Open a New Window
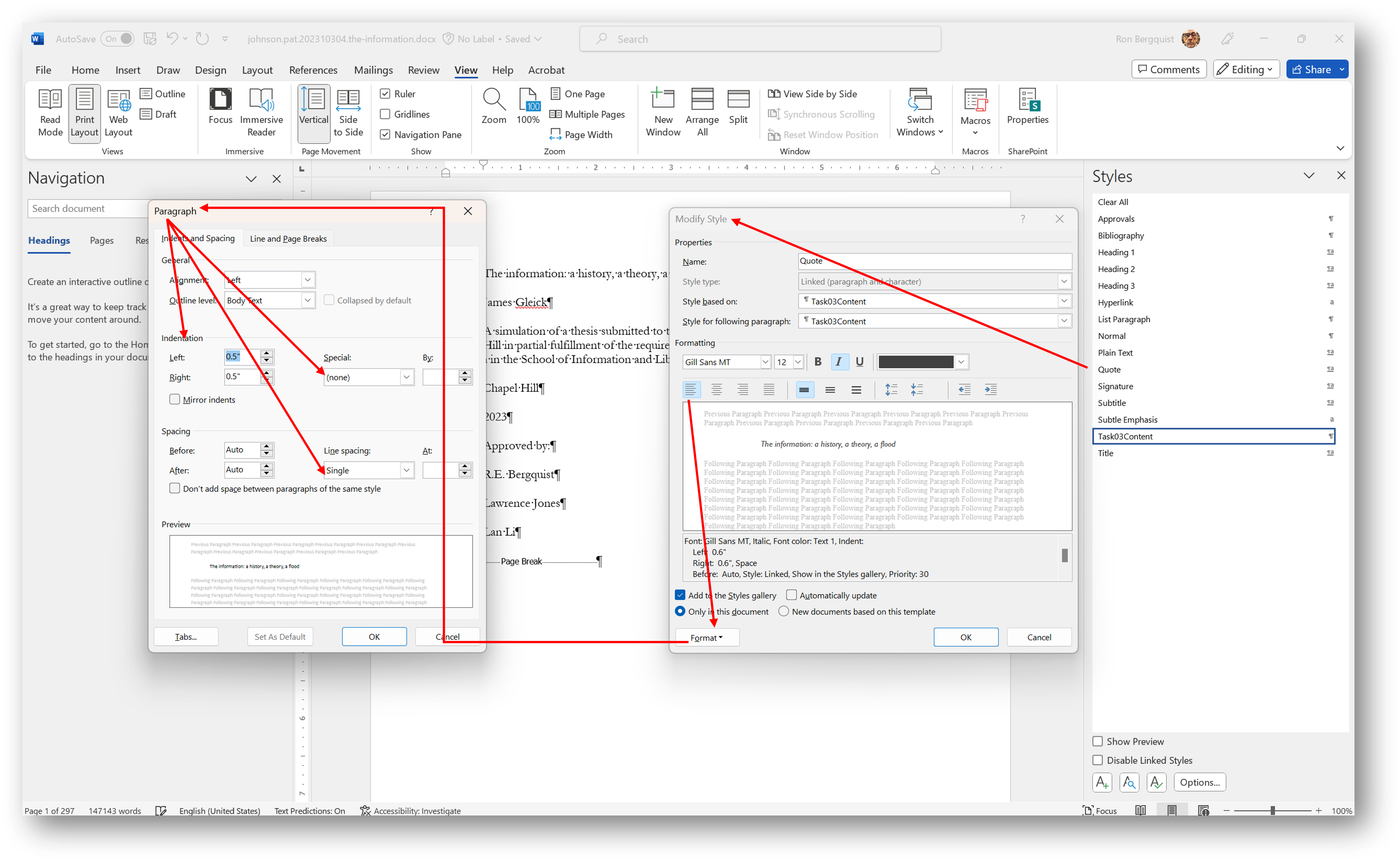1400x861 pixels. pos(662,111)
